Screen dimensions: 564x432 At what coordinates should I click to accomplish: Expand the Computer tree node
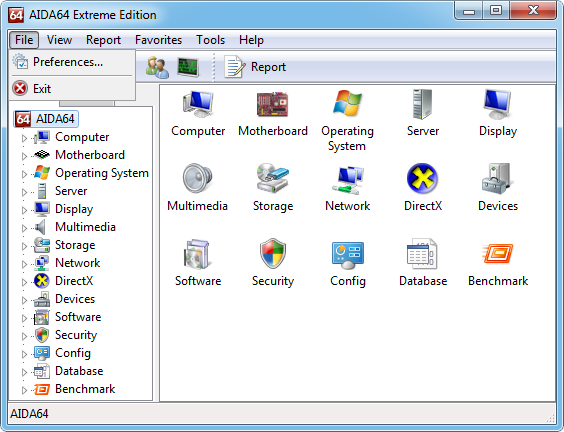24,138
